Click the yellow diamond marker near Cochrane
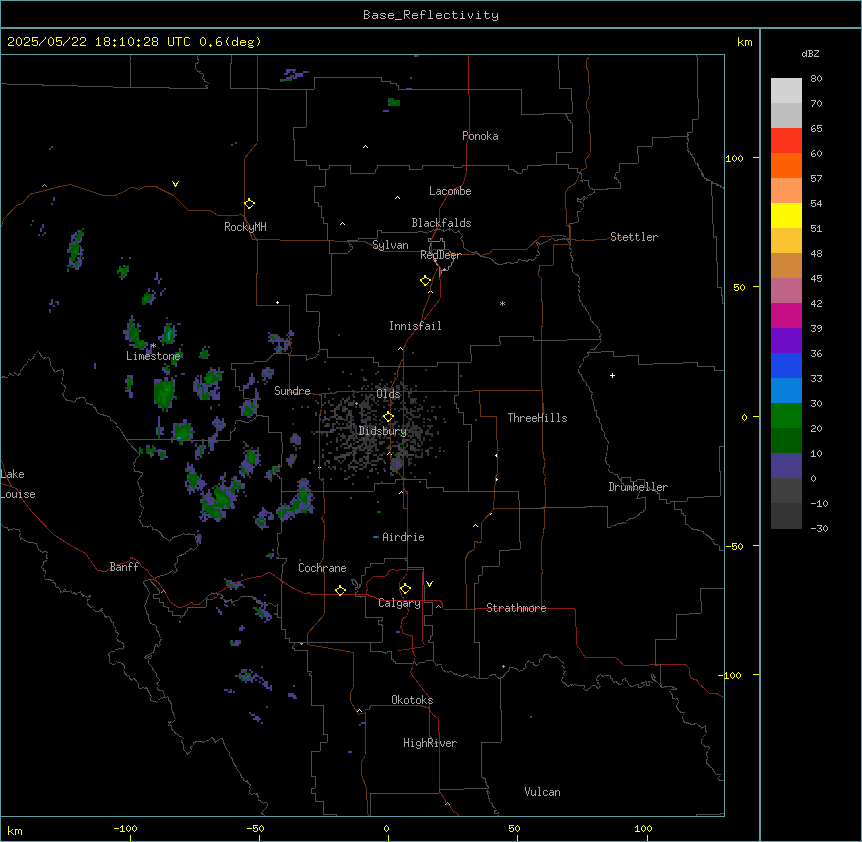This screenshot has height=842, width=862. 340,590
